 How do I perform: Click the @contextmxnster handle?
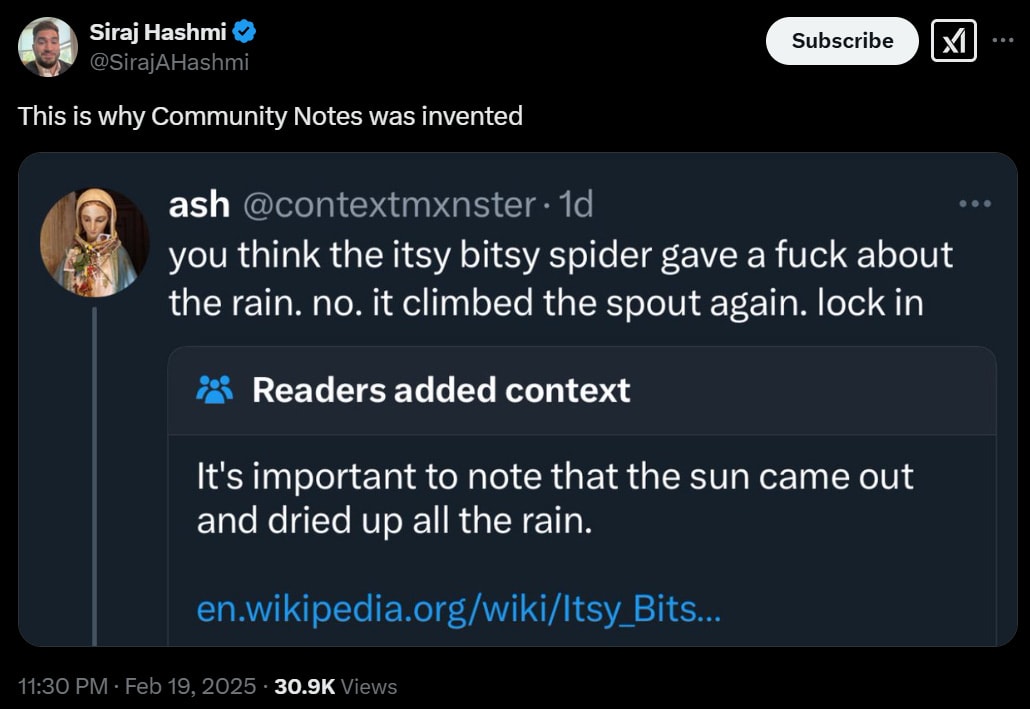pyautogui.click(x=390, y=204)
